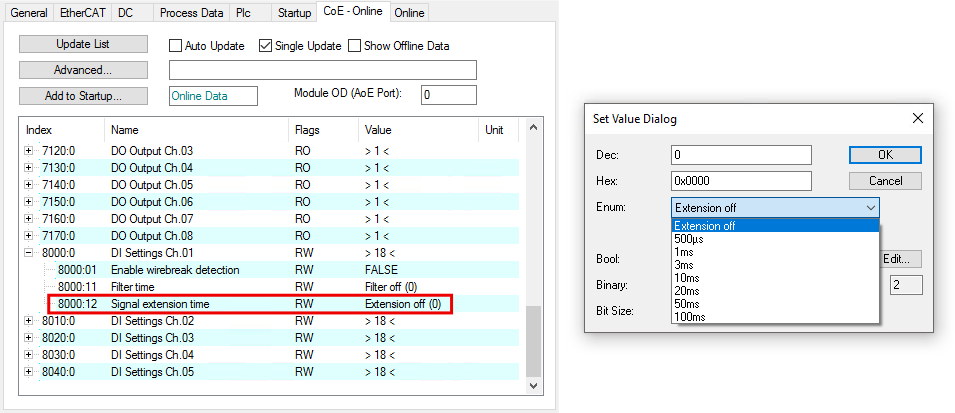955x413 pixels.
Task: Click the Filter off (0) value
Action: pyautogui.click(x=391, y=287)
